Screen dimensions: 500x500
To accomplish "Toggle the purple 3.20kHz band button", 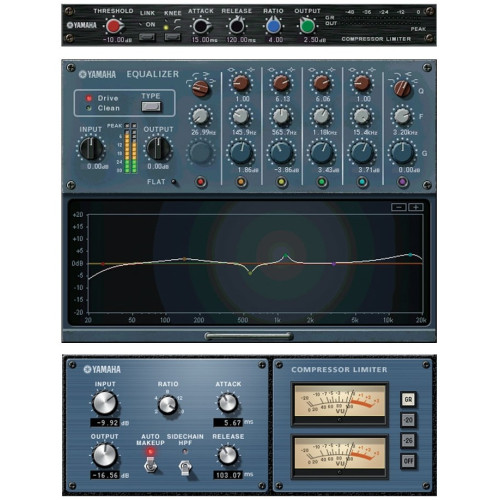I will pos(403,182).
